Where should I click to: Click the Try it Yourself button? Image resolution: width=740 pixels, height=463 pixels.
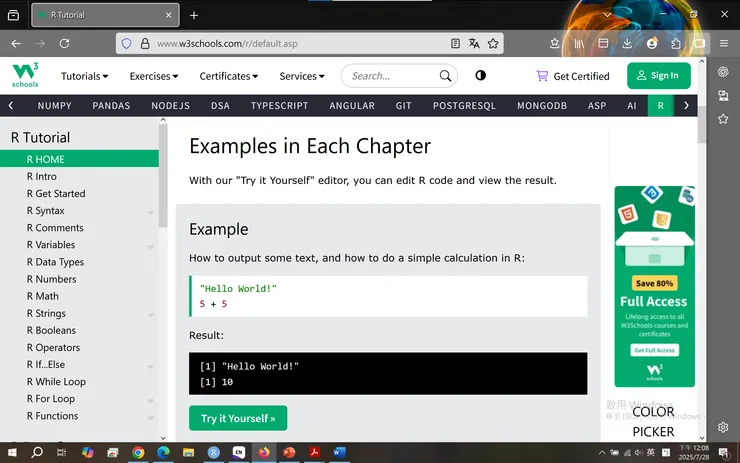pos(238,418)
